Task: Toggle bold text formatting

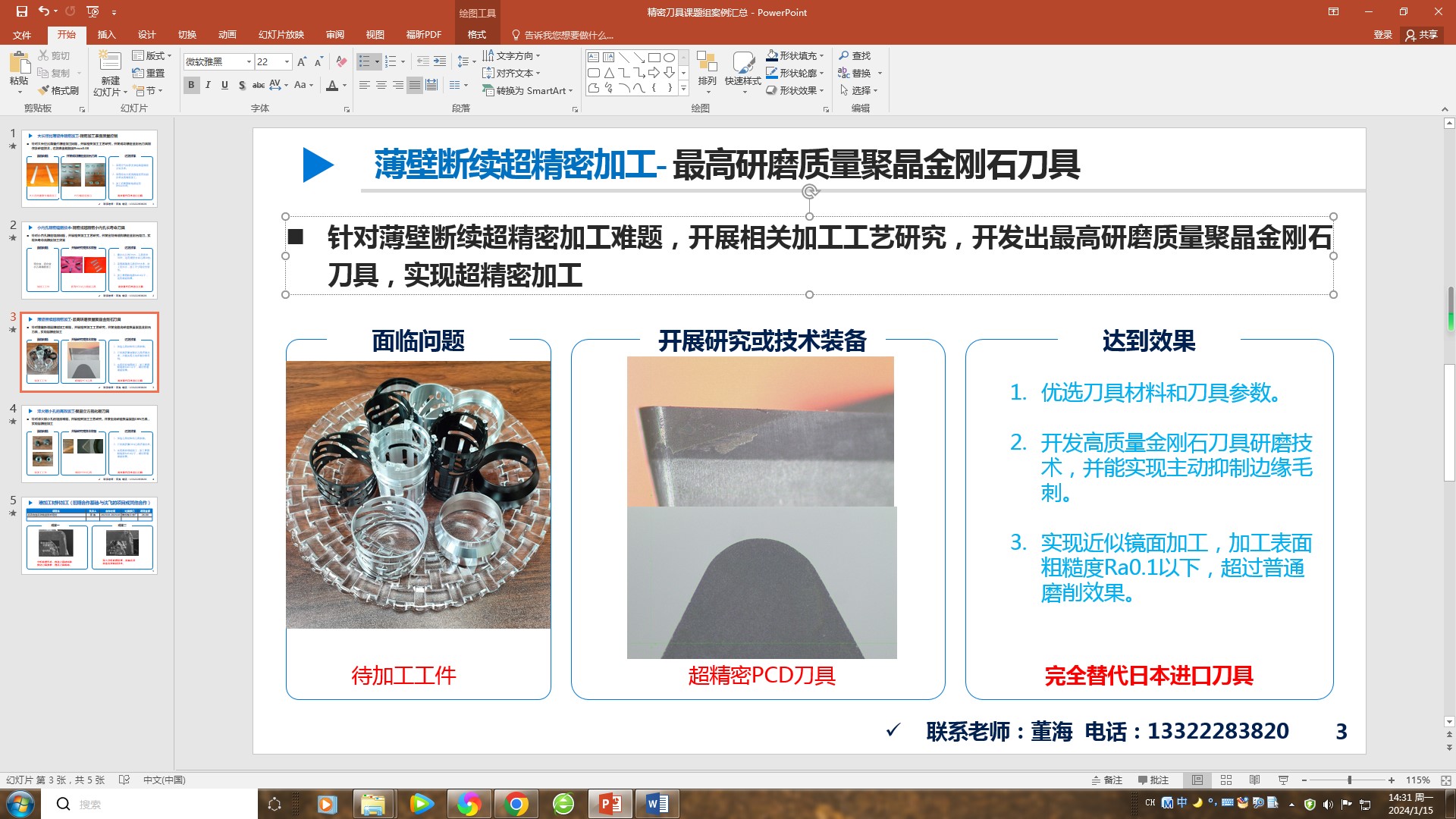Action: [x=191, y=85]
